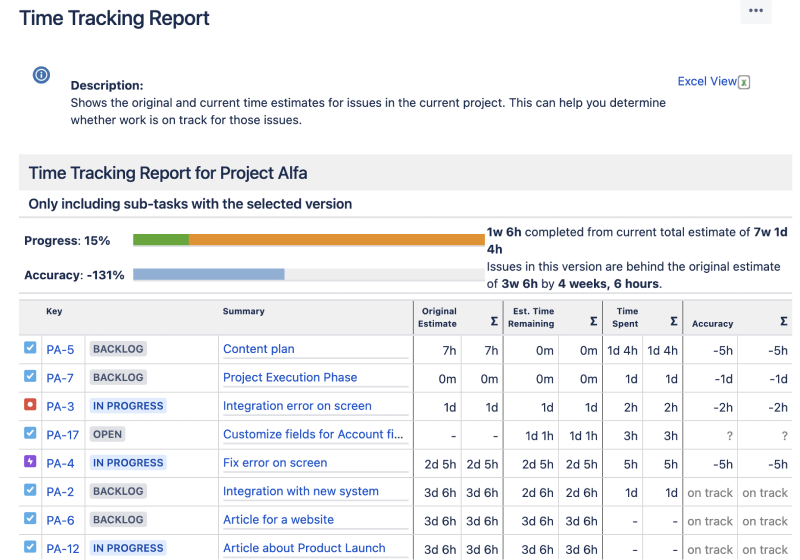Open Integration with new system summary
This screenshot has height=560, width=800.
pyautogui.click(x=301, y=492)
